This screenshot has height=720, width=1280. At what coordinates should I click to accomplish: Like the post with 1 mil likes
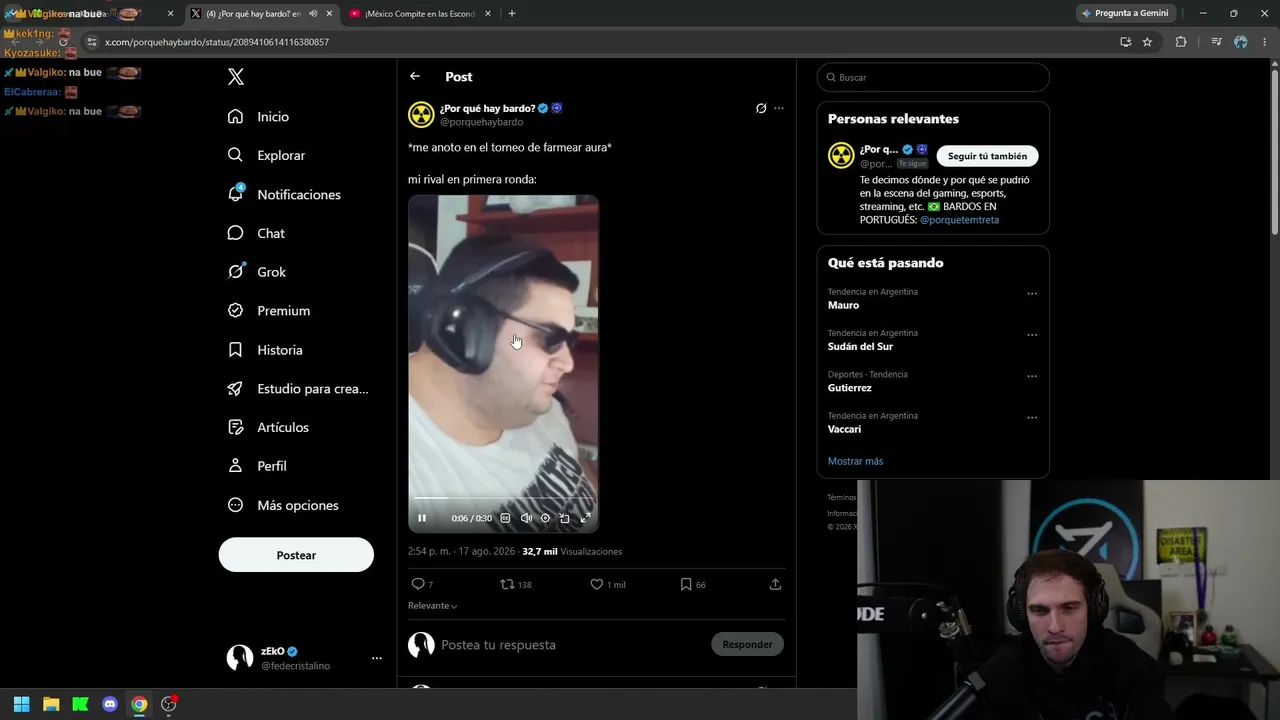point(597,584)
